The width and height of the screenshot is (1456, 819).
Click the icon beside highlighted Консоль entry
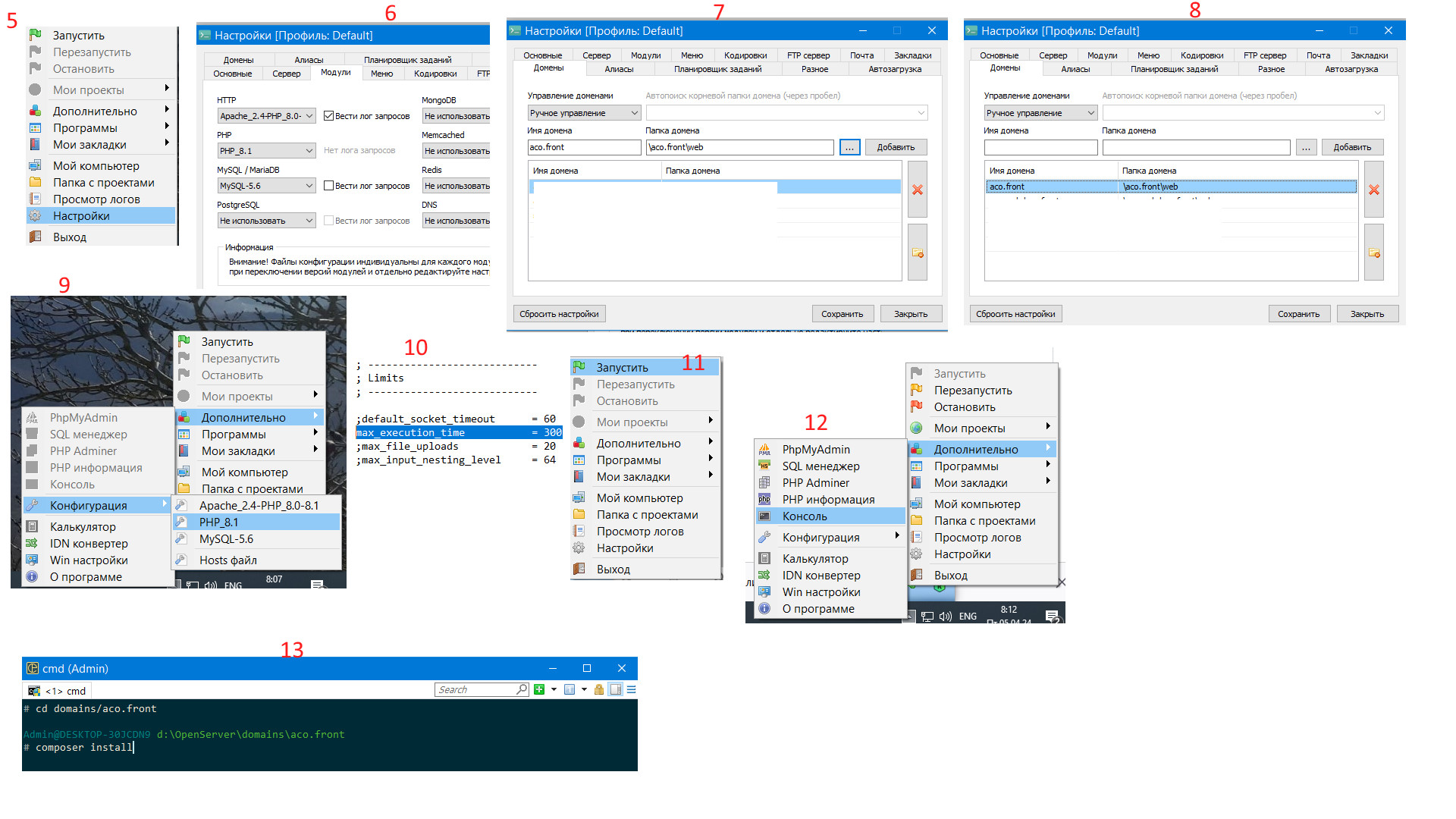764,516
